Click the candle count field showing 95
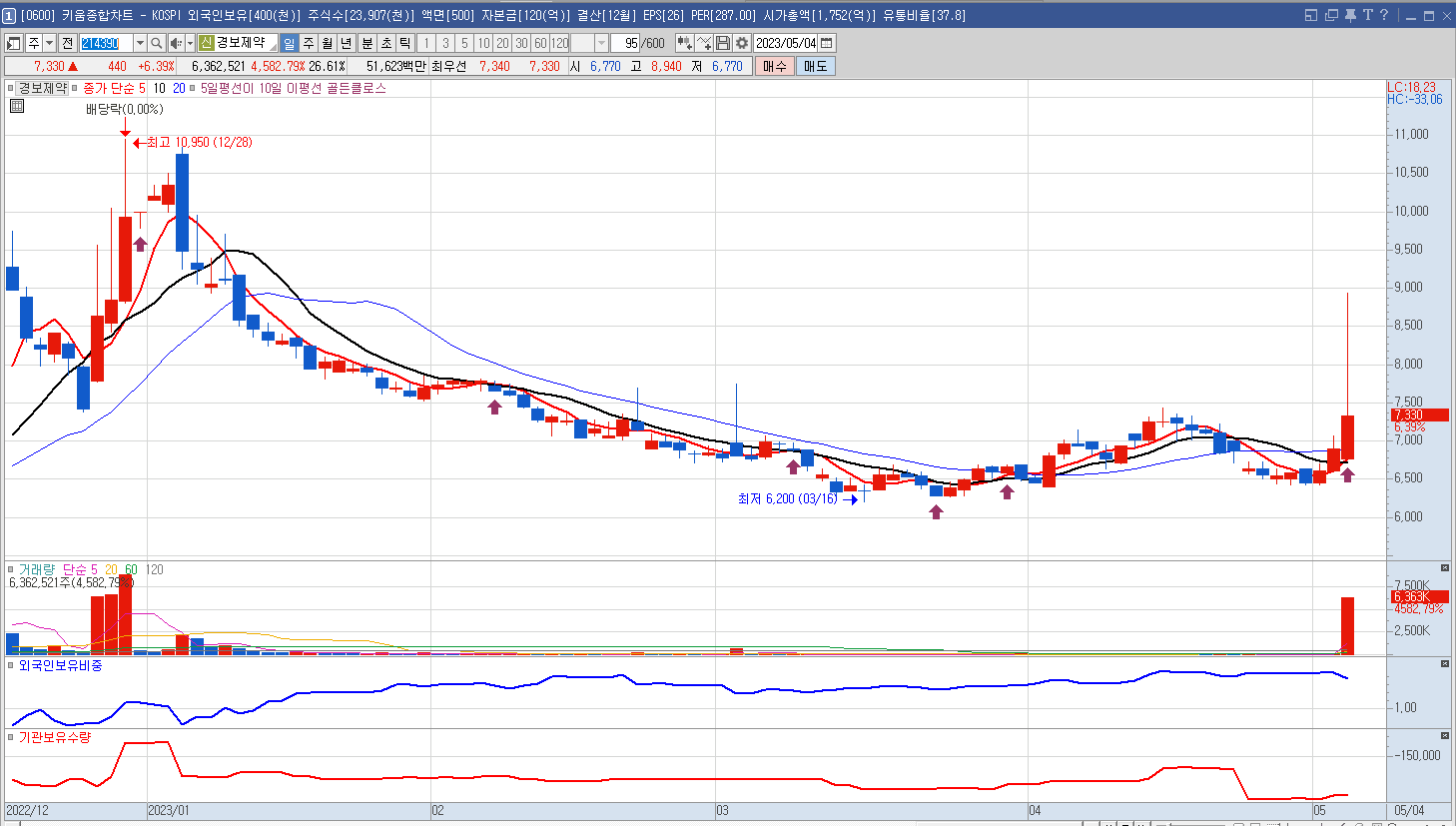This screenshot has width=1456, height=826. [x=625, y=43]
